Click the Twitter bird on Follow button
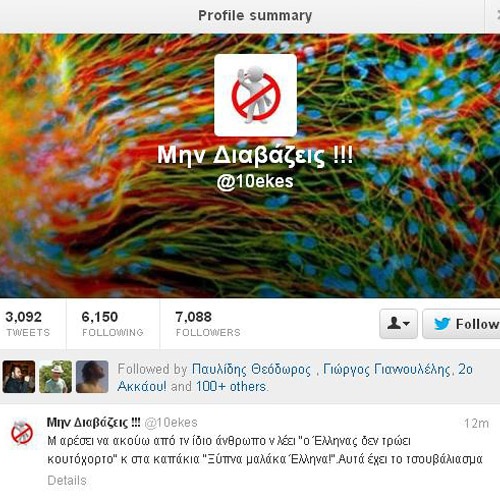The height and width of the screenshot is (500, 500). (x=442, y=324)
